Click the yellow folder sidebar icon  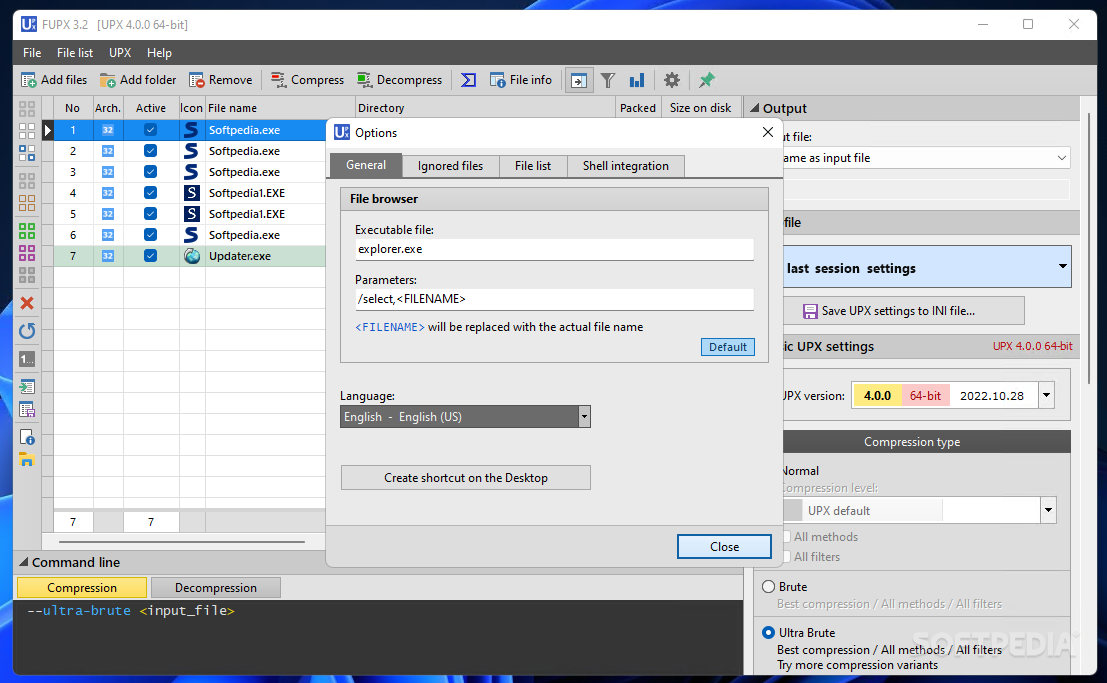coord(27,460)
